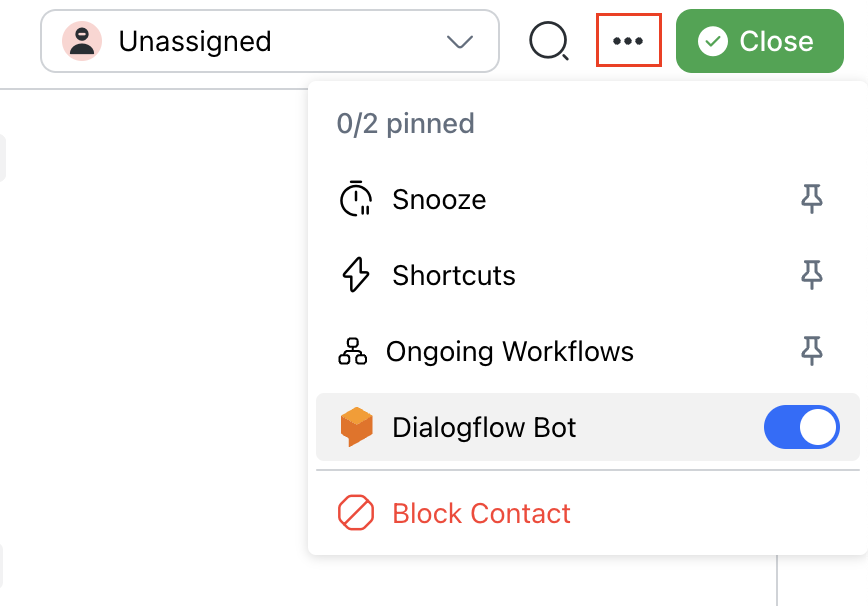Select the Block Contact option
This screenshot has width=868, height=606.
[x=481, y=513]
